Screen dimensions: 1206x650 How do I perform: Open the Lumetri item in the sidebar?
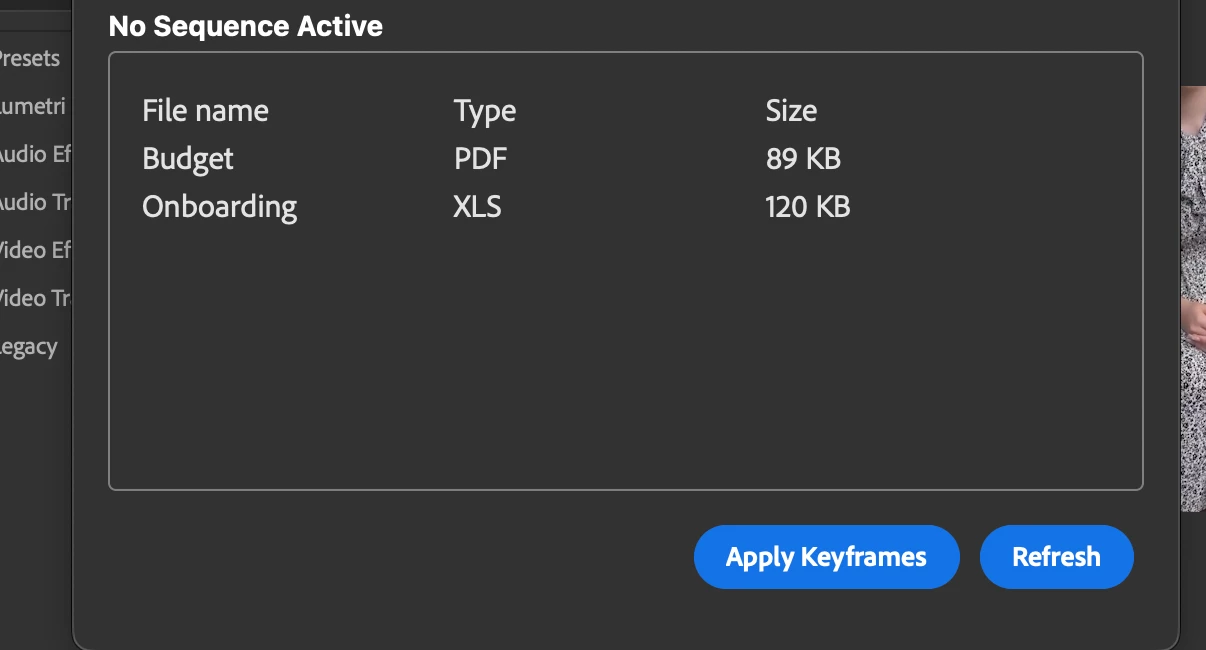pyautogui.click(x=33, y=106)
